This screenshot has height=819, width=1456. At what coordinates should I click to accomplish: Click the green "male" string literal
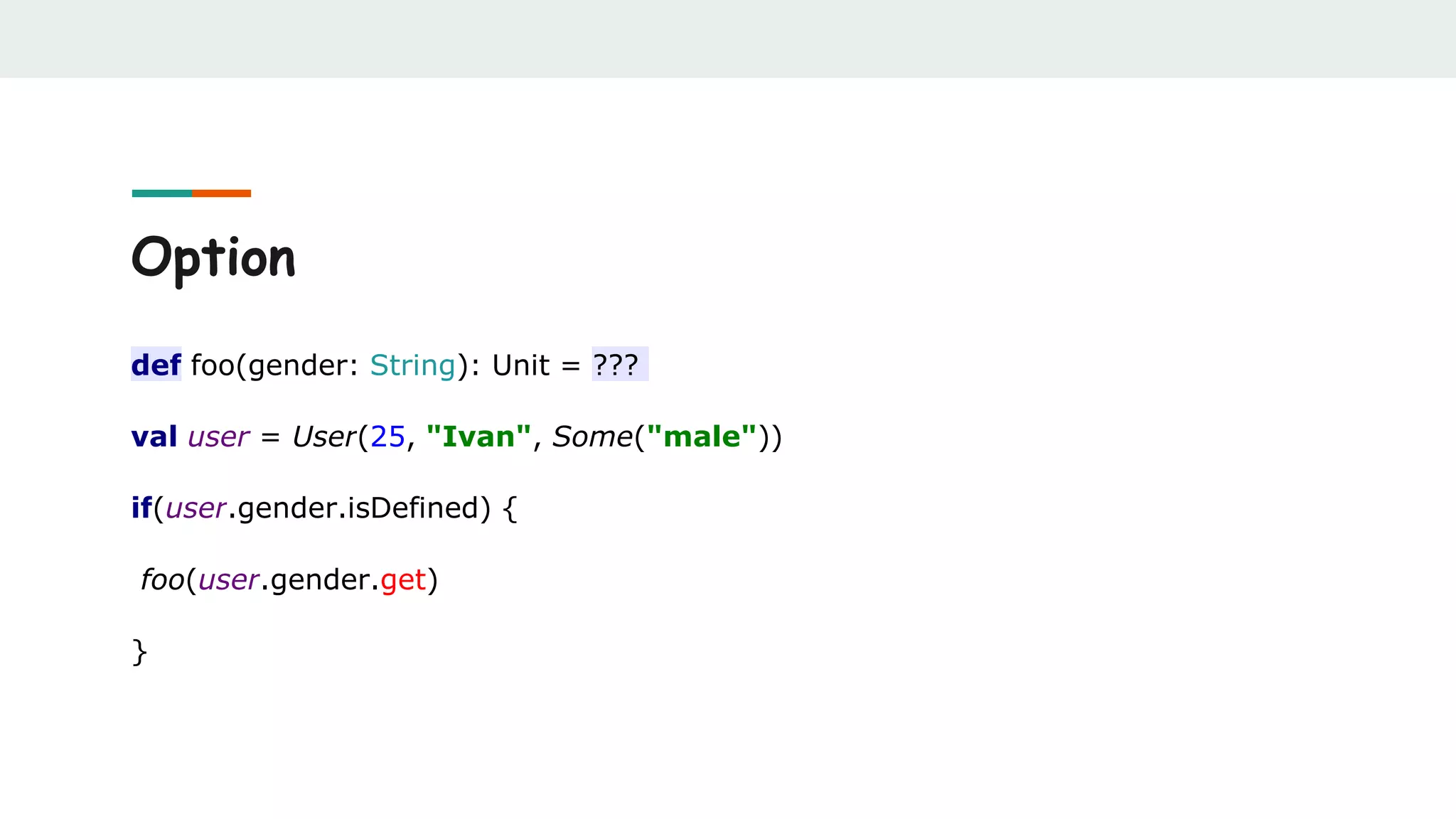click(x=702, y=437)
